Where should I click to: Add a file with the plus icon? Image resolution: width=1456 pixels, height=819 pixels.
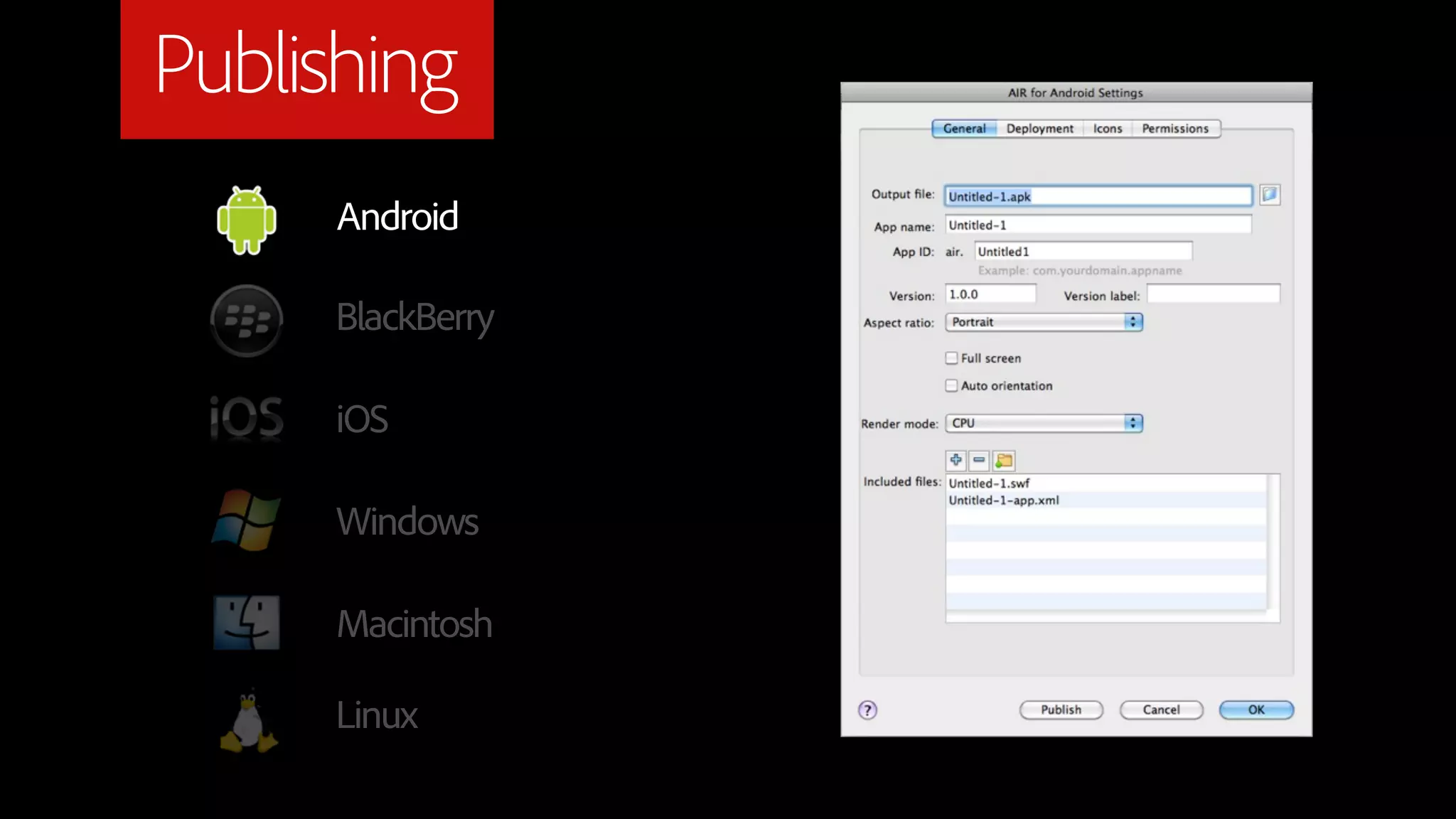click(955, 461)
